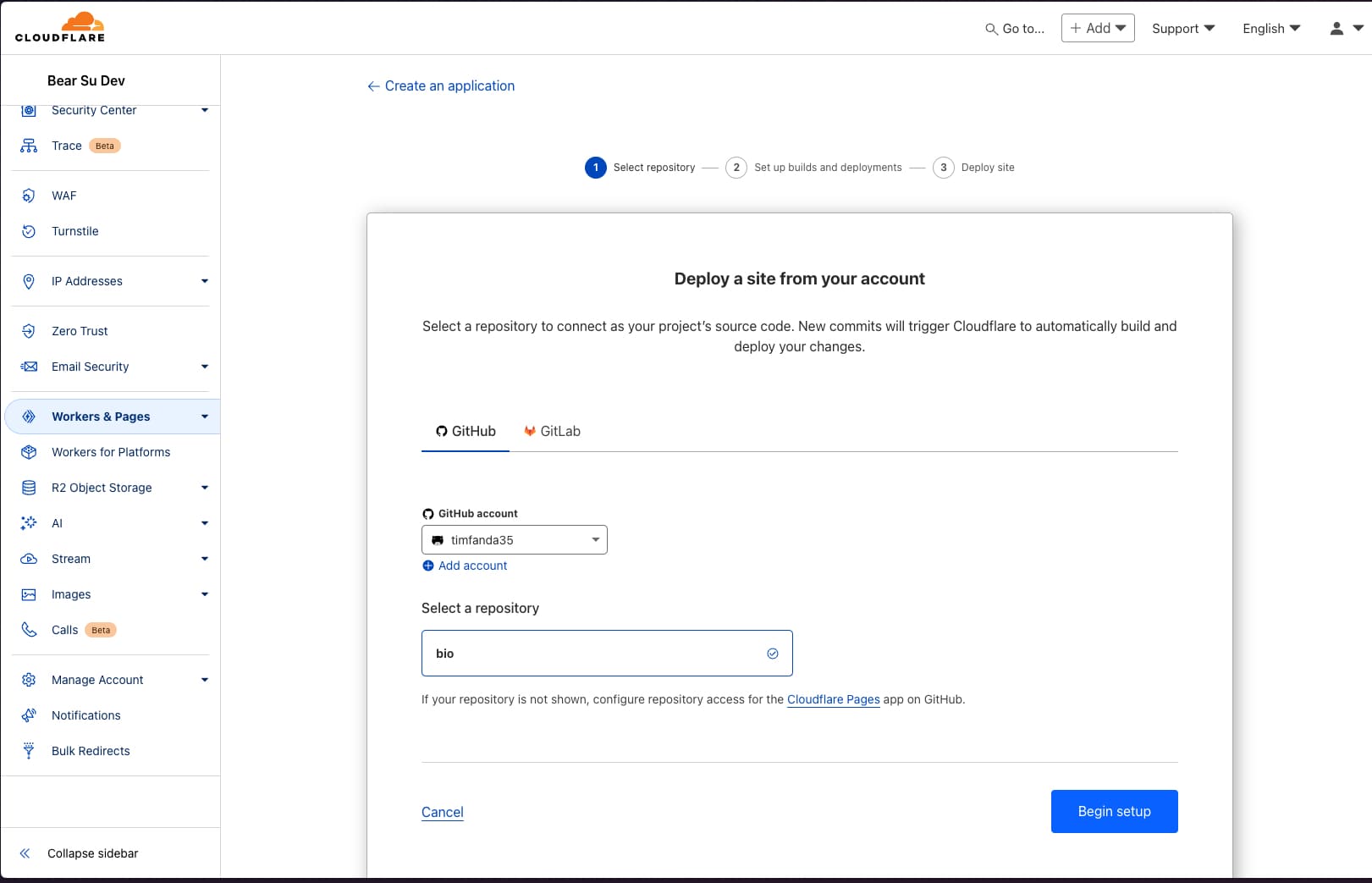The image size is (1372, 883).
Task: Click the Manage Account gear icon
Action: 29,680
